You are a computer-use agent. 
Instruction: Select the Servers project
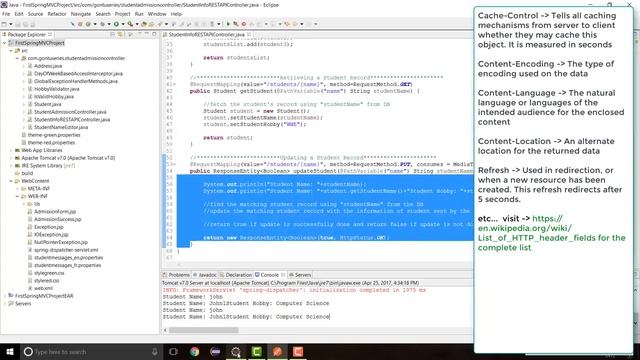tap(22, 304)
